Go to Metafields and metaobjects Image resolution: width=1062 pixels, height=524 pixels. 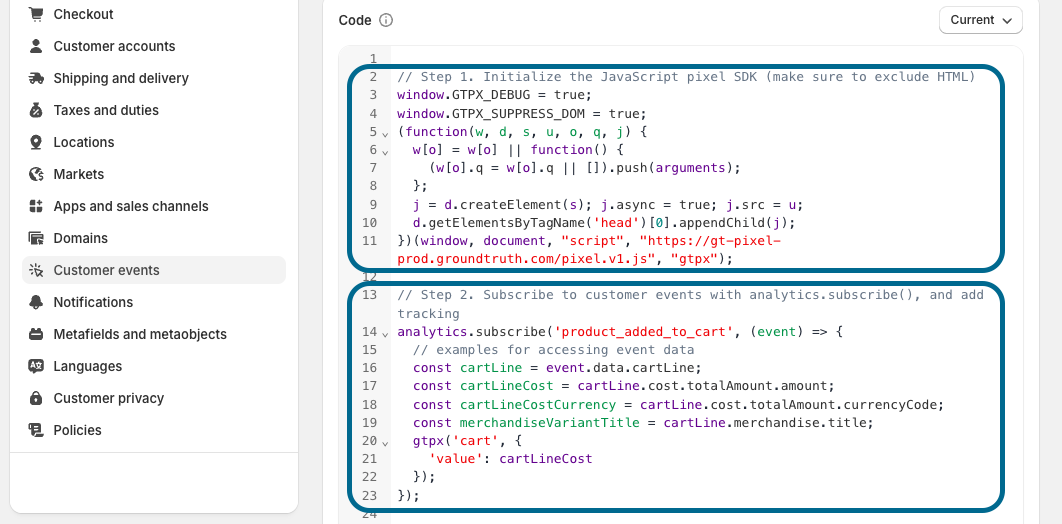pos(140,334)
